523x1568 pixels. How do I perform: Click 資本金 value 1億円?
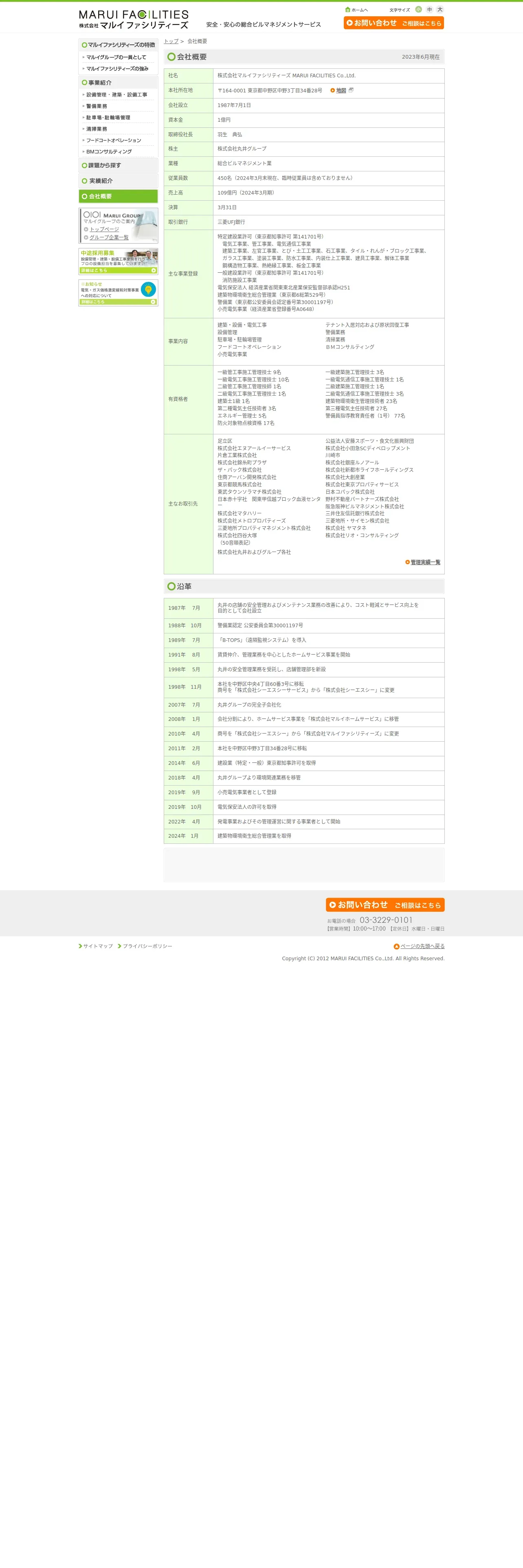pos(224,120)
